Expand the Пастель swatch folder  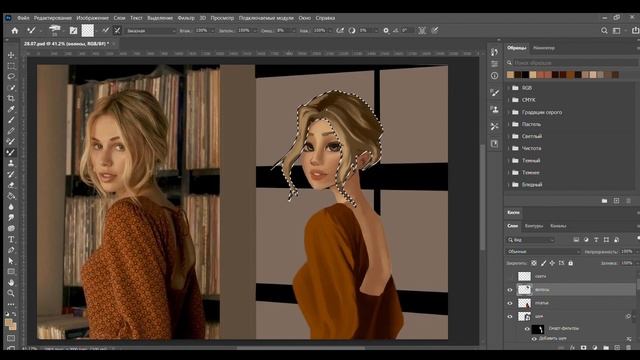[x=509, y=124]
